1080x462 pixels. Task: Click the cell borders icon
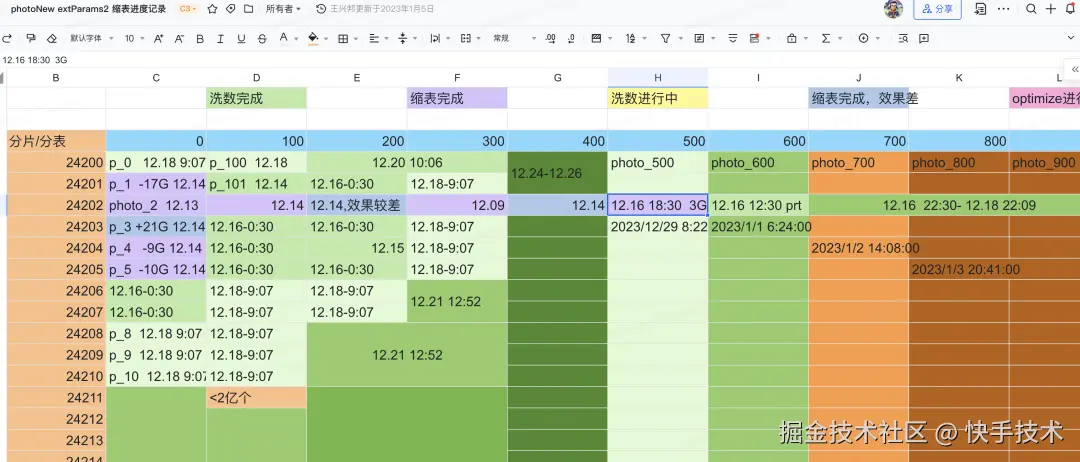tap(343, 39)
